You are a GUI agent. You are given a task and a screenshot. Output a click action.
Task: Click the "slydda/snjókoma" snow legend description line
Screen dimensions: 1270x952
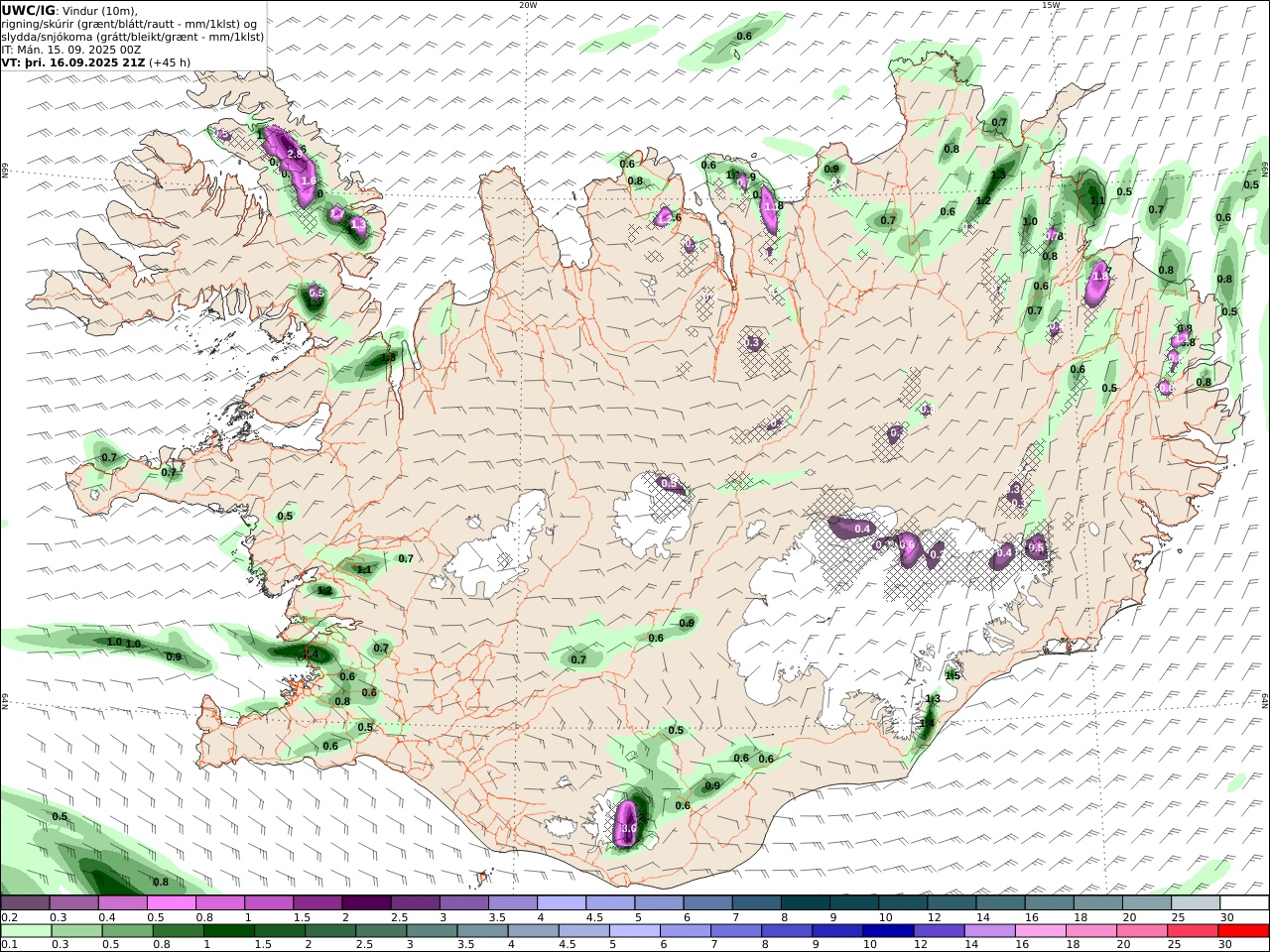pos(133,36)
